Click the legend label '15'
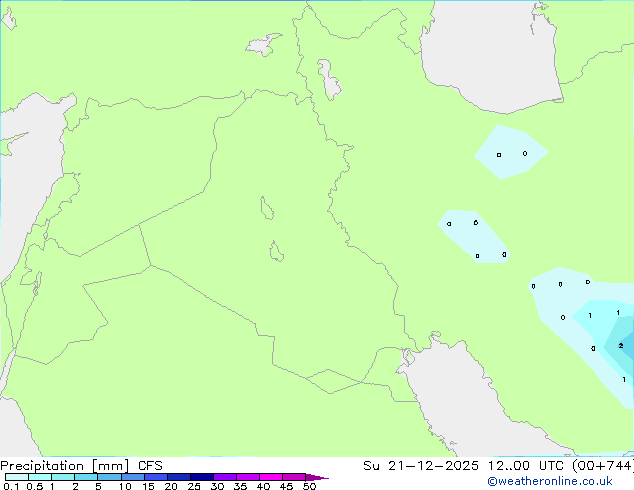This screenshot has width=634, height=490. pyautogui.click(x=148, y=486)
